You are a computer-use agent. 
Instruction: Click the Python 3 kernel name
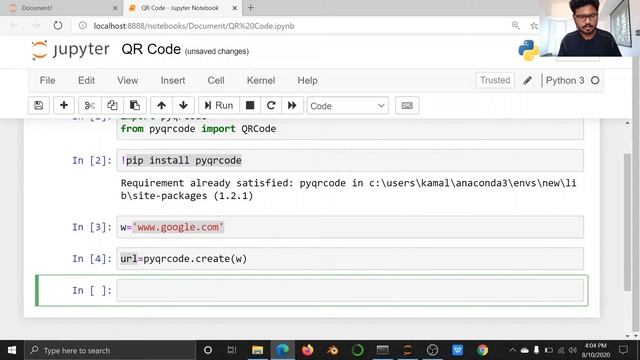point(565,80)
